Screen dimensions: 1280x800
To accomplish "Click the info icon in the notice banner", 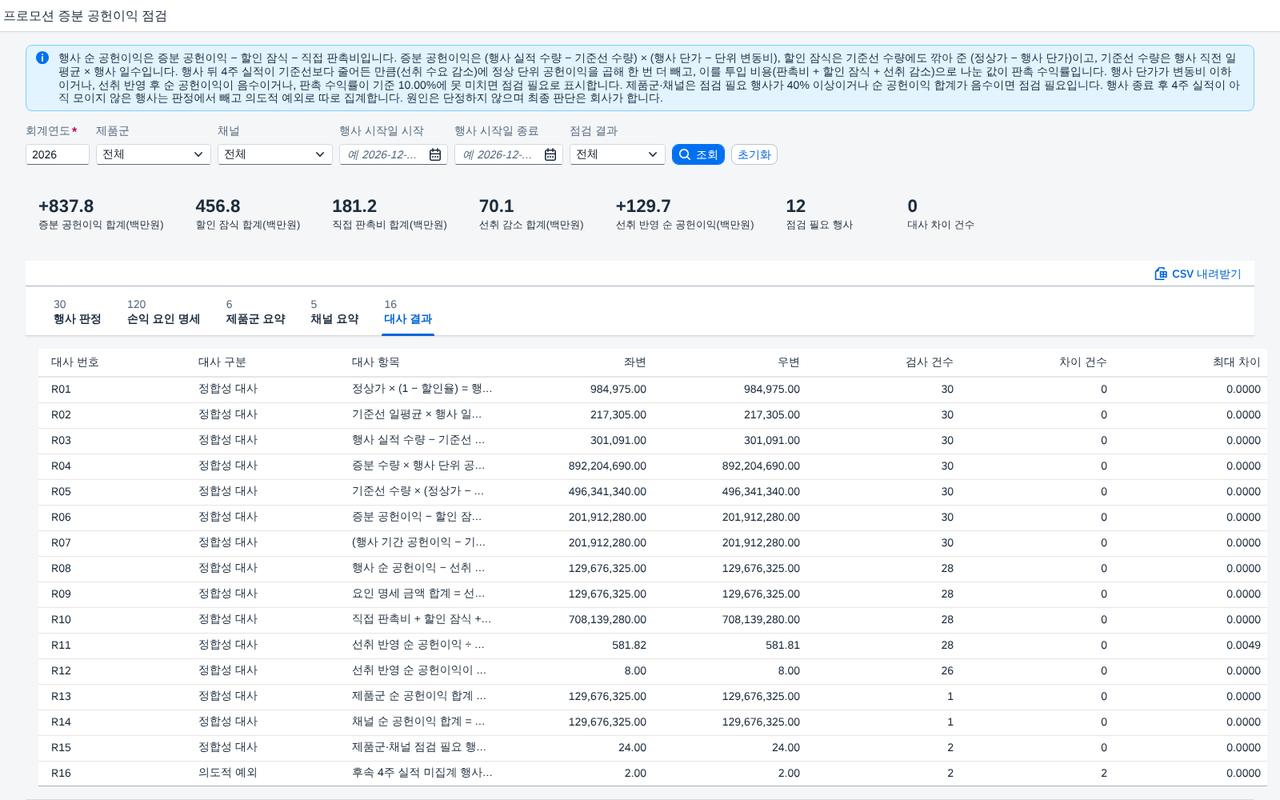I will pos(42,58).
